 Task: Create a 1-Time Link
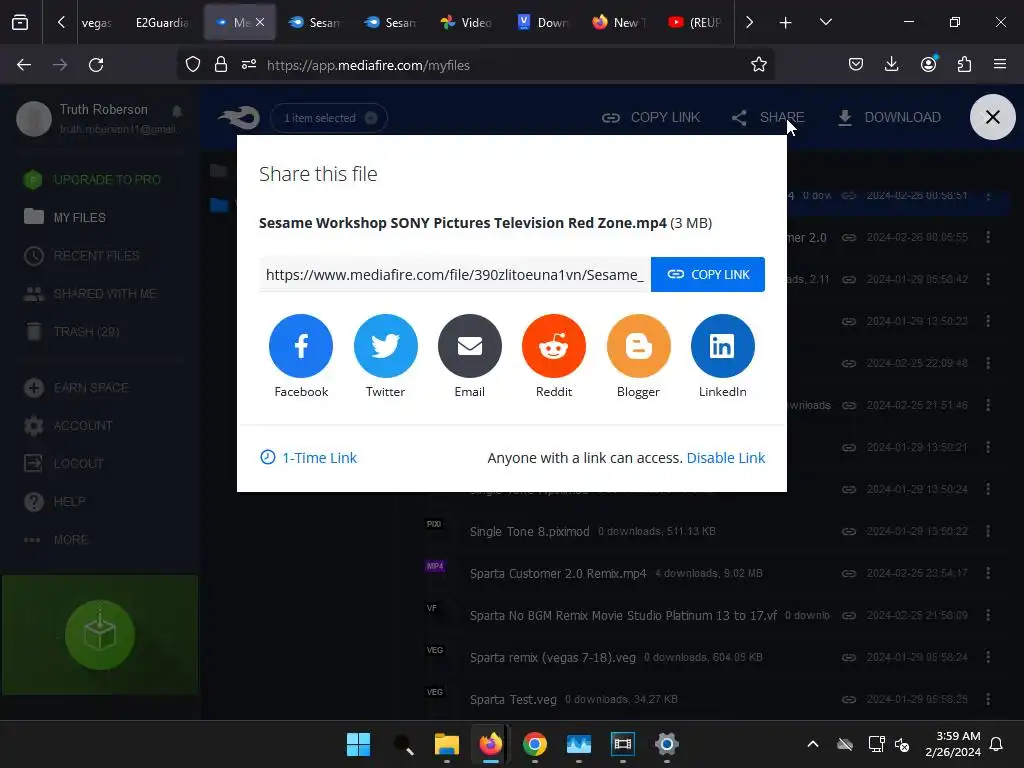tap(308, 458)
